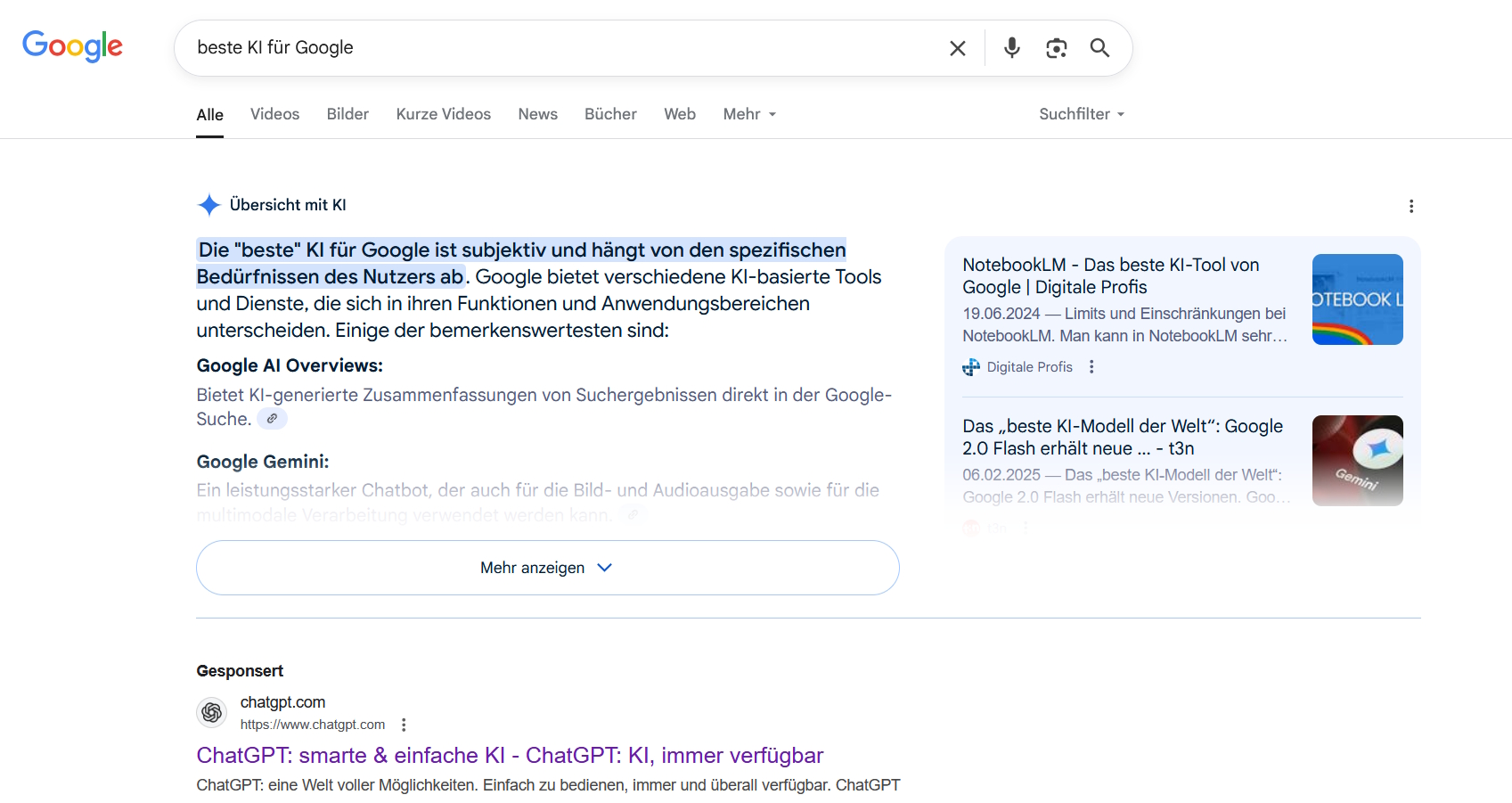Open options next to Digitale Profis
The image size is (1512, 803).
(x=1091, y=367)
